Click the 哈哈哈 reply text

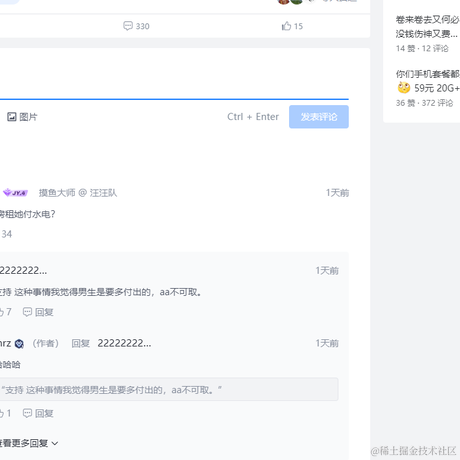[x=10, y=365]
